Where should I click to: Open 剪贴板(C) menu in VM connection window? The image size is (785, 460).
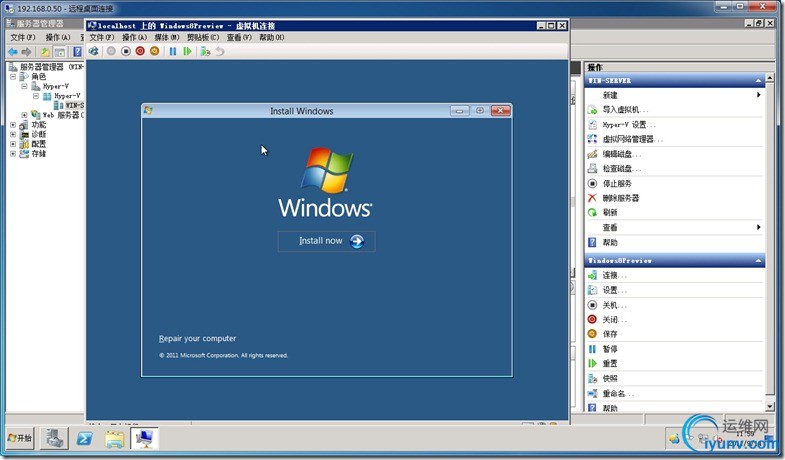coord(203,38)
